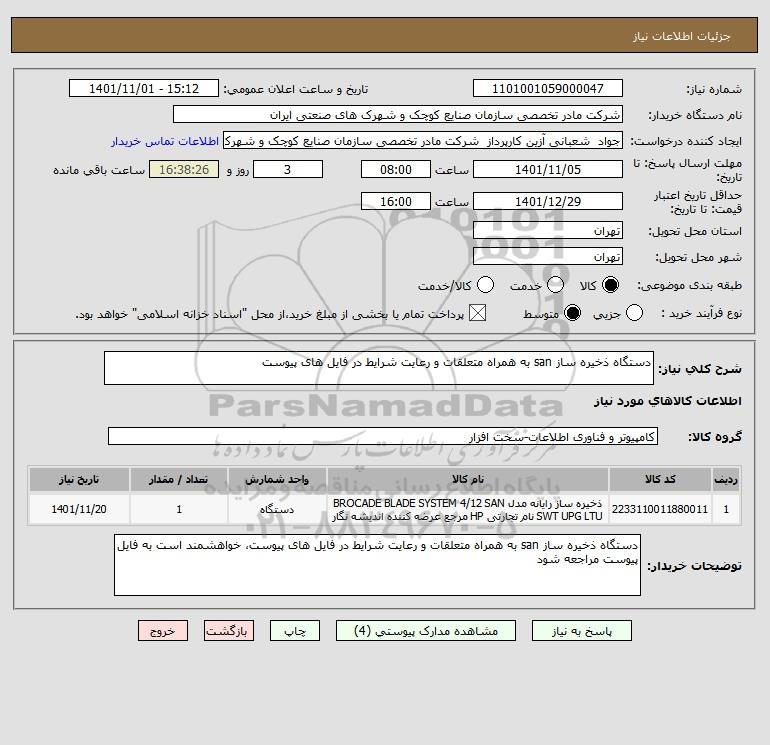Click the goods group field
770x745 pixels.
pyautogui.click(x=383, y=437)
